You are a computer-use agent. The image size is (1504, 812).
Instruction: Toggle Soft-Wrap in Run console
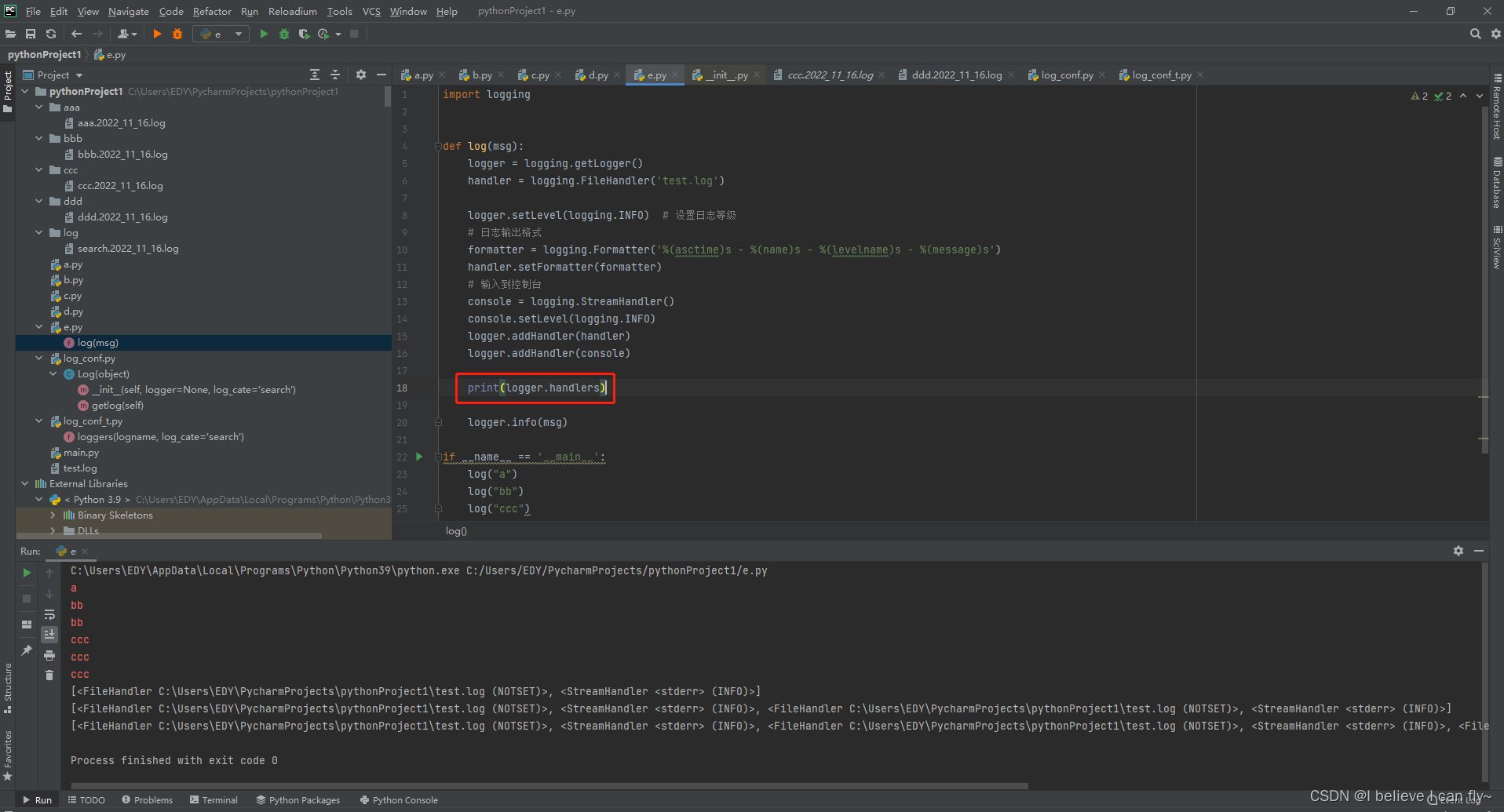49,614
